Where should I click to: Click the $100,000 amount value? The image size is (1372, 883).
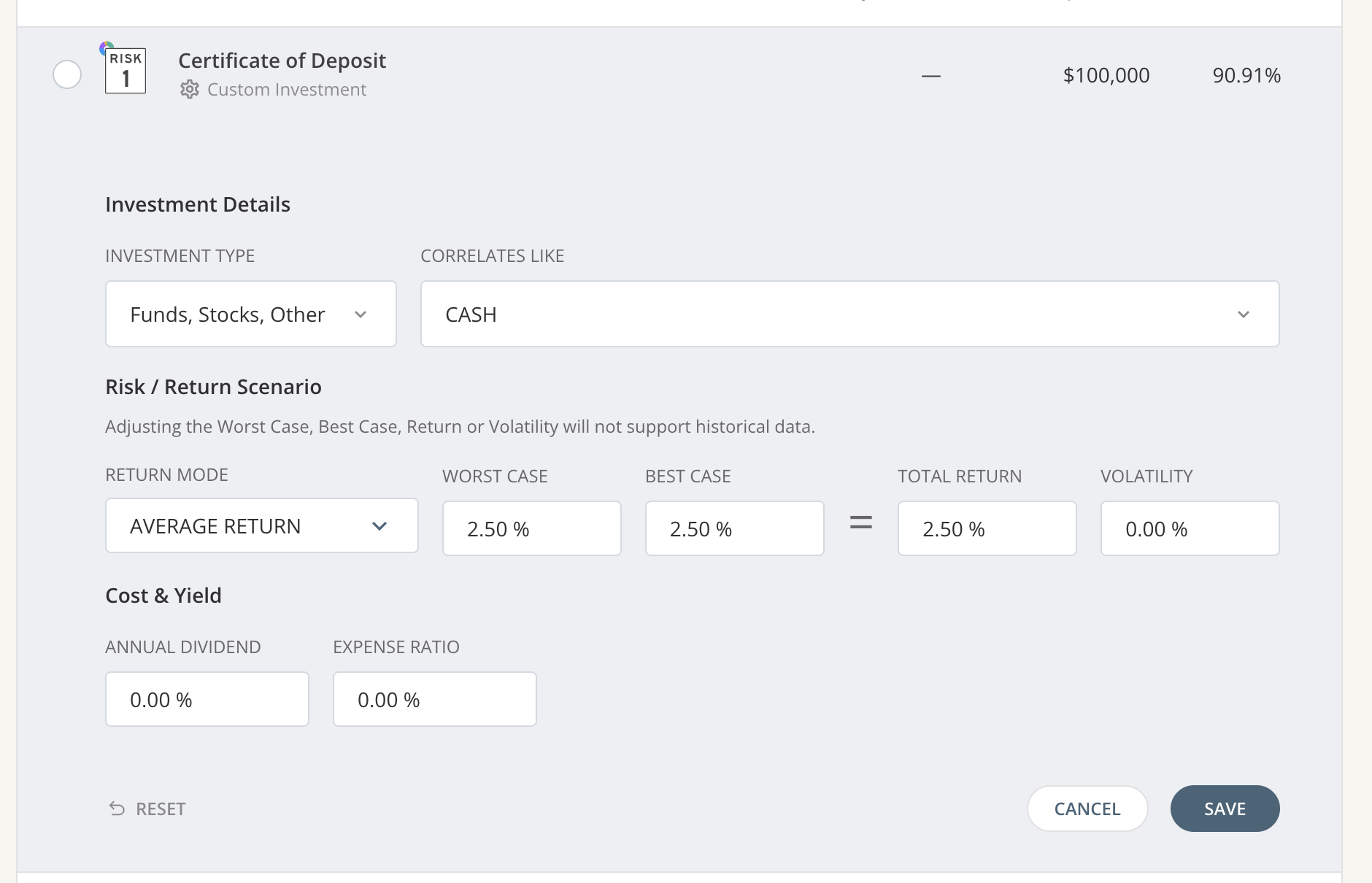(1106, 75)
